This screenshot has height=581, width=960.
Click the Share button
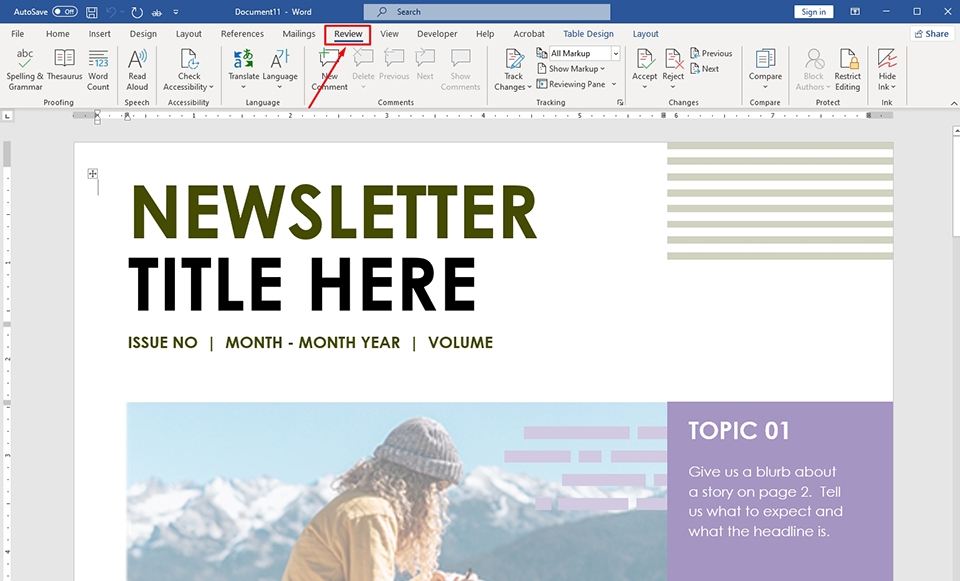click(x=932, y=34)
